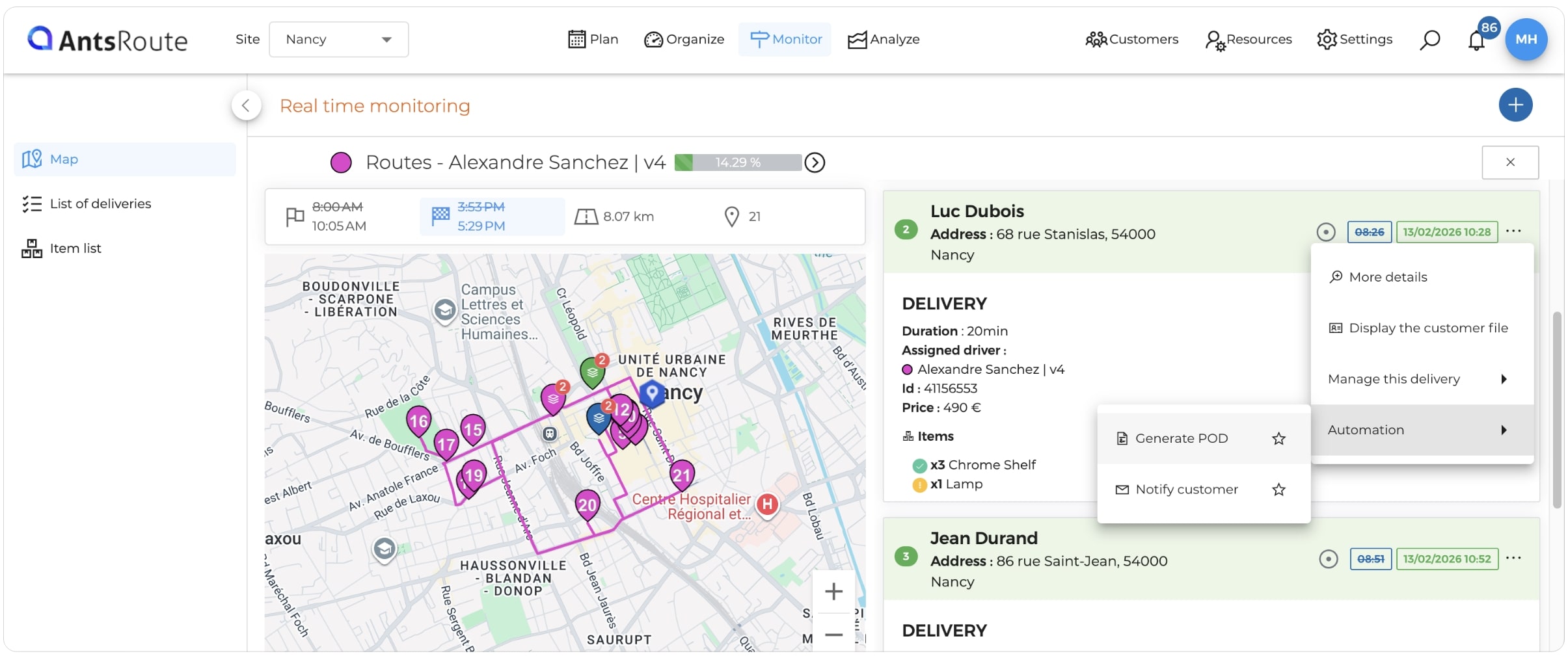The height and width of the screenshot is (656, 1568).
Task: Click the circled arrow next to progress
Action: [815, 162]
